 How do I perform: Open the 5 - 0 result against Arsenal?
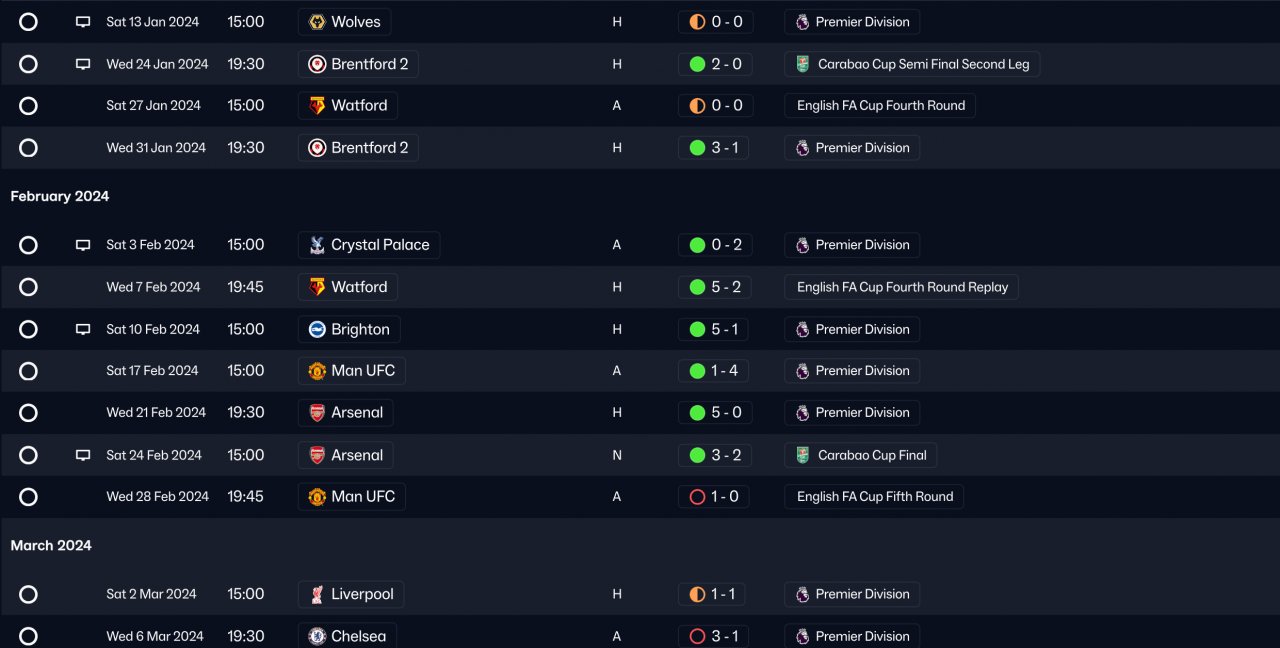(725, 413)
